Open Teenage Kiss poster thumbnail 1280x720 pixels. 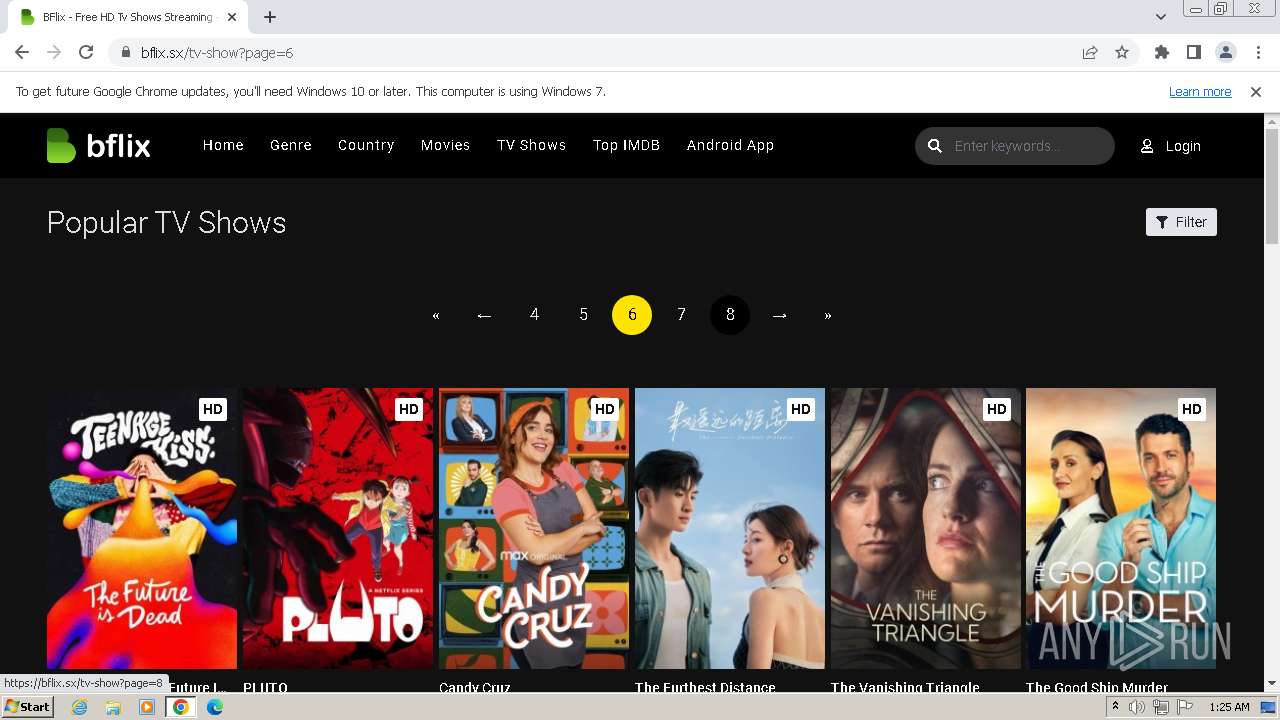(x=142, y=528)
